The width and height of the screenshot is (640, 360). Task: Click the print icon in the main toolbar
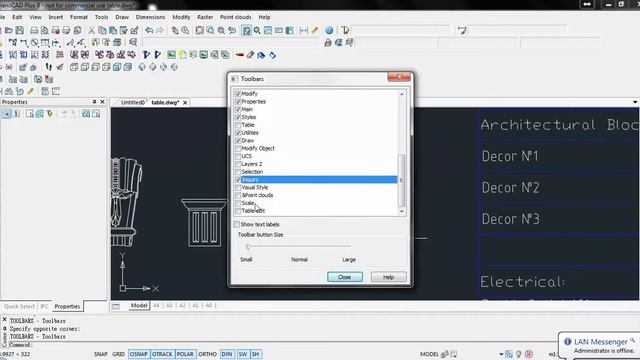(x=34, y=30)
